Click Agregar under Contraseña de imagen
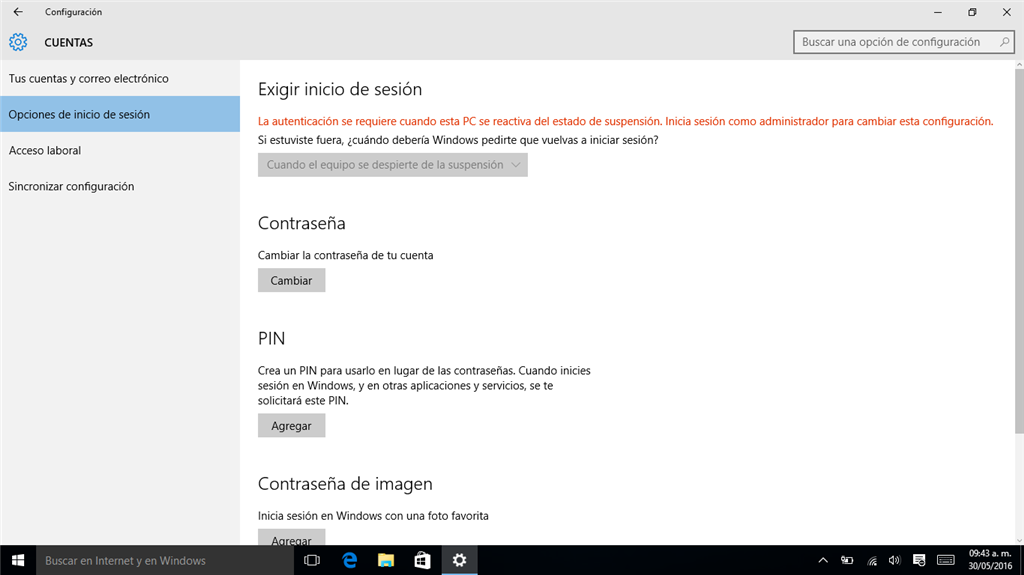The image size is (1024, 575). 291,538
